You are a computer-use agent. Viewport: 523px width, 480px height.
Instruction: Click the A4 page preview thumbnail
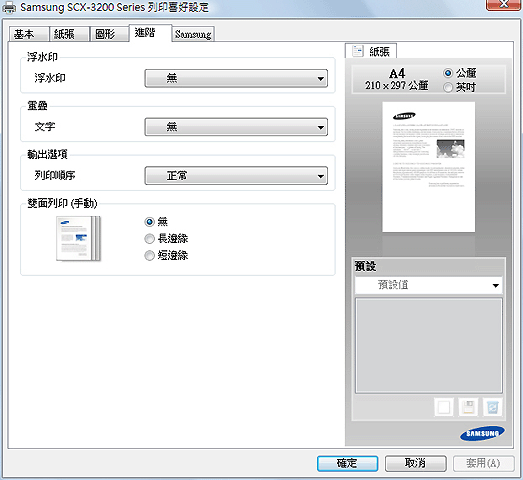tap(429, 167)
